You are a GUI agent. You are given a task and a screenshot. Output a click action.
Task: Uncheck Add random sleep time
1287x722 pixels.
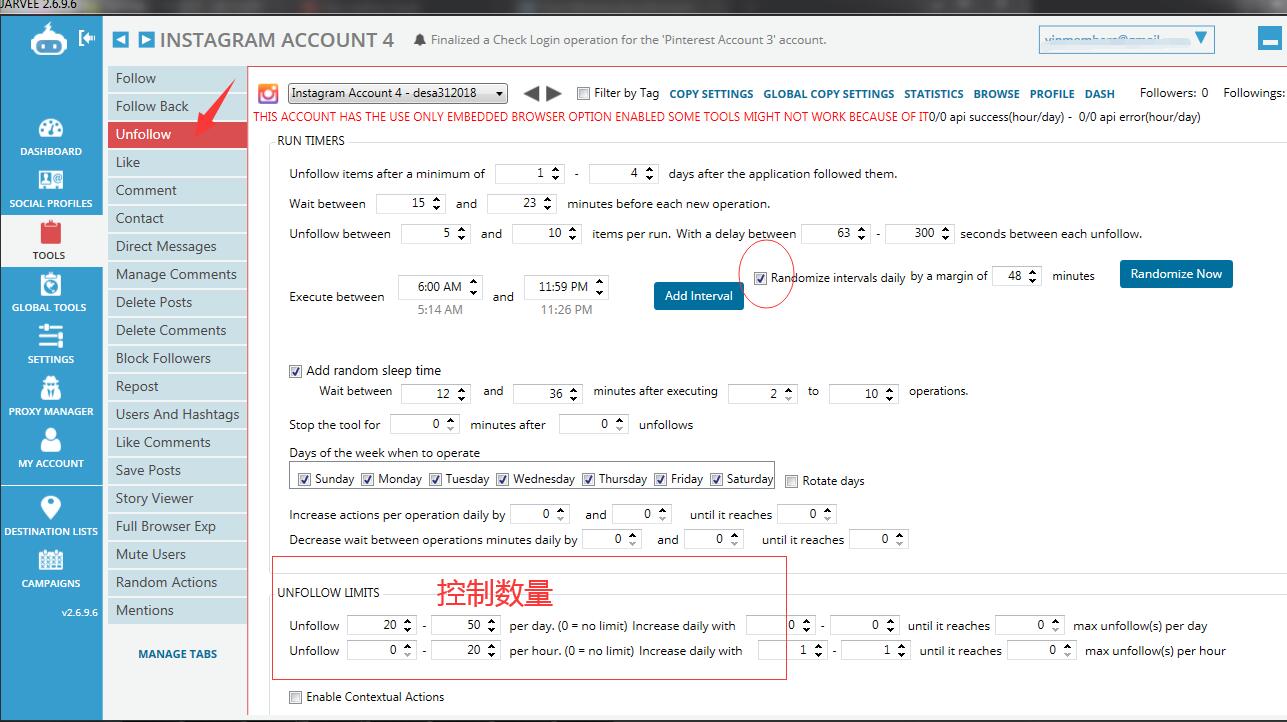296,371
